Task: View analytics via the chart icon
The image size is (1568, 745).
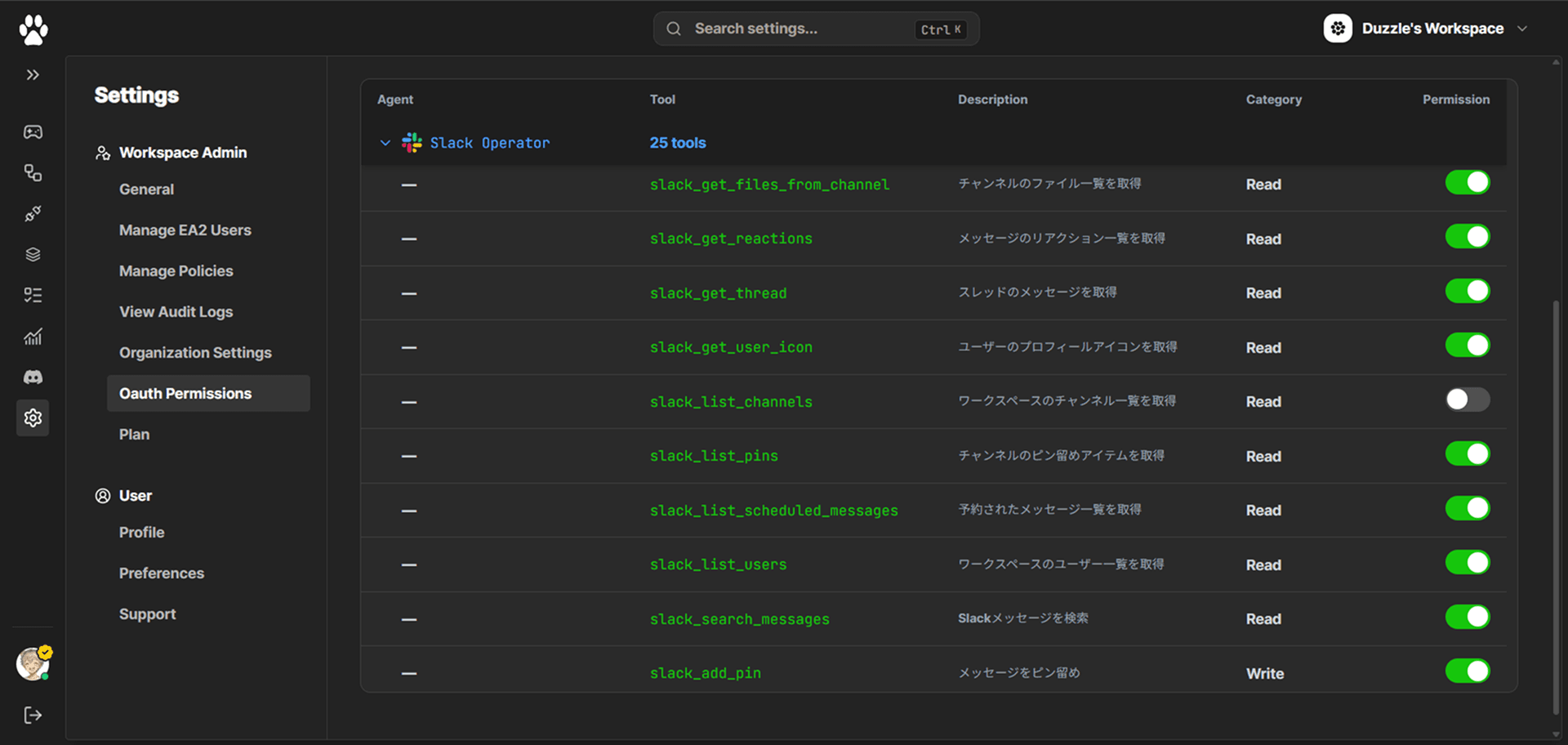Action: [33, 336]
